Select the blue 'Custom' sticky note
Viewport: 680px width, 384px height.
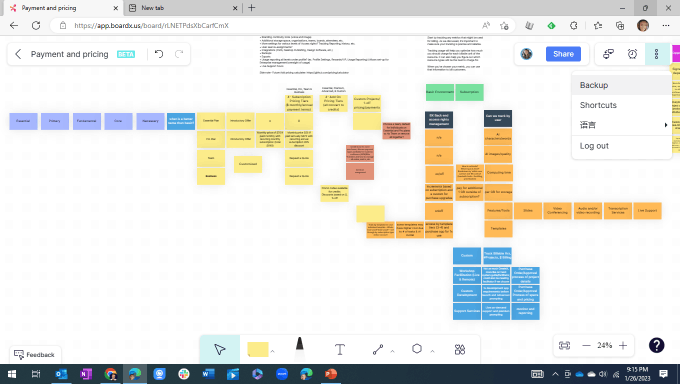[x=467, y=256]
